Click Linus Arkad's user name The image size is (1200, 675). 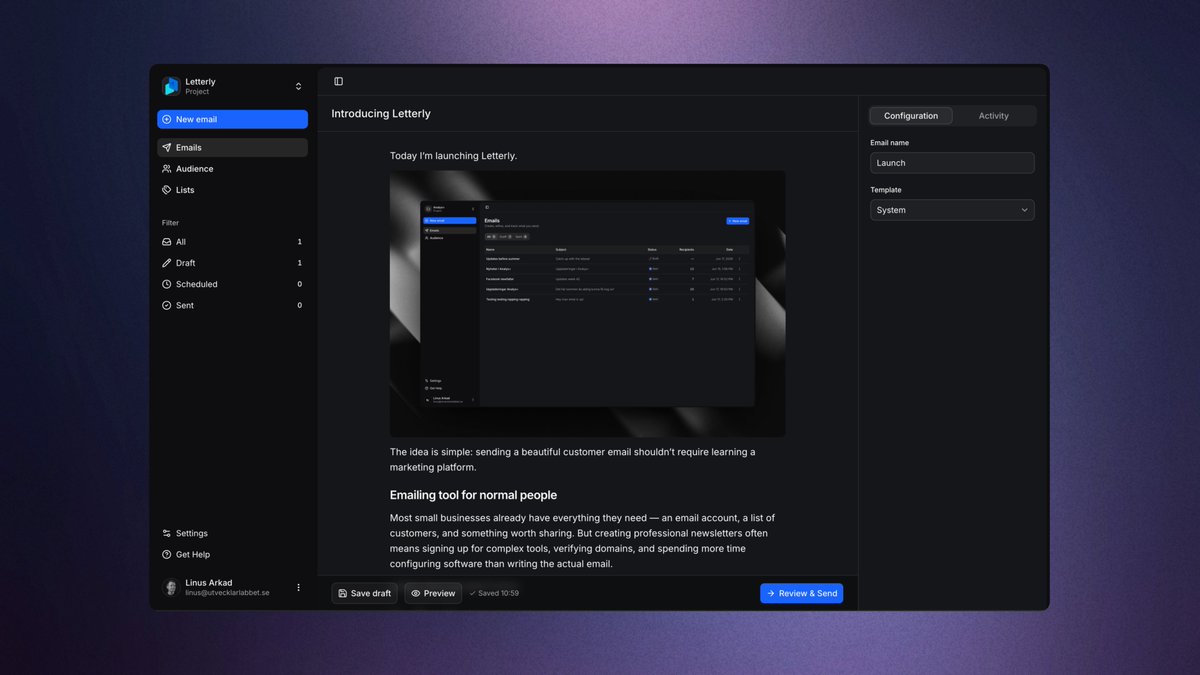point(210,582)
